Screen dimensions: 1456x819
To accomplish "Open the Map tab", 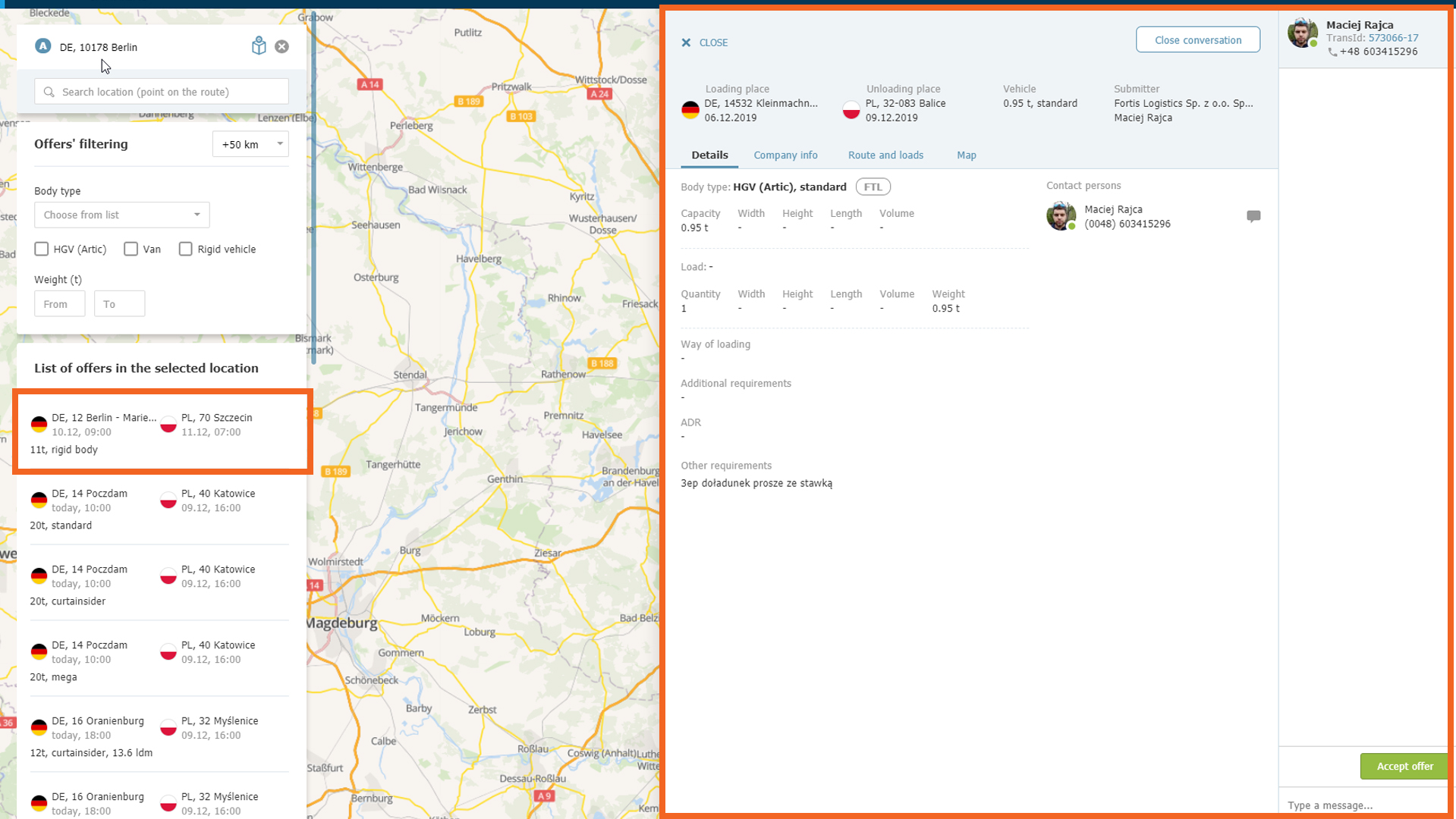I will pyautogui.click(x=966, y=155).
